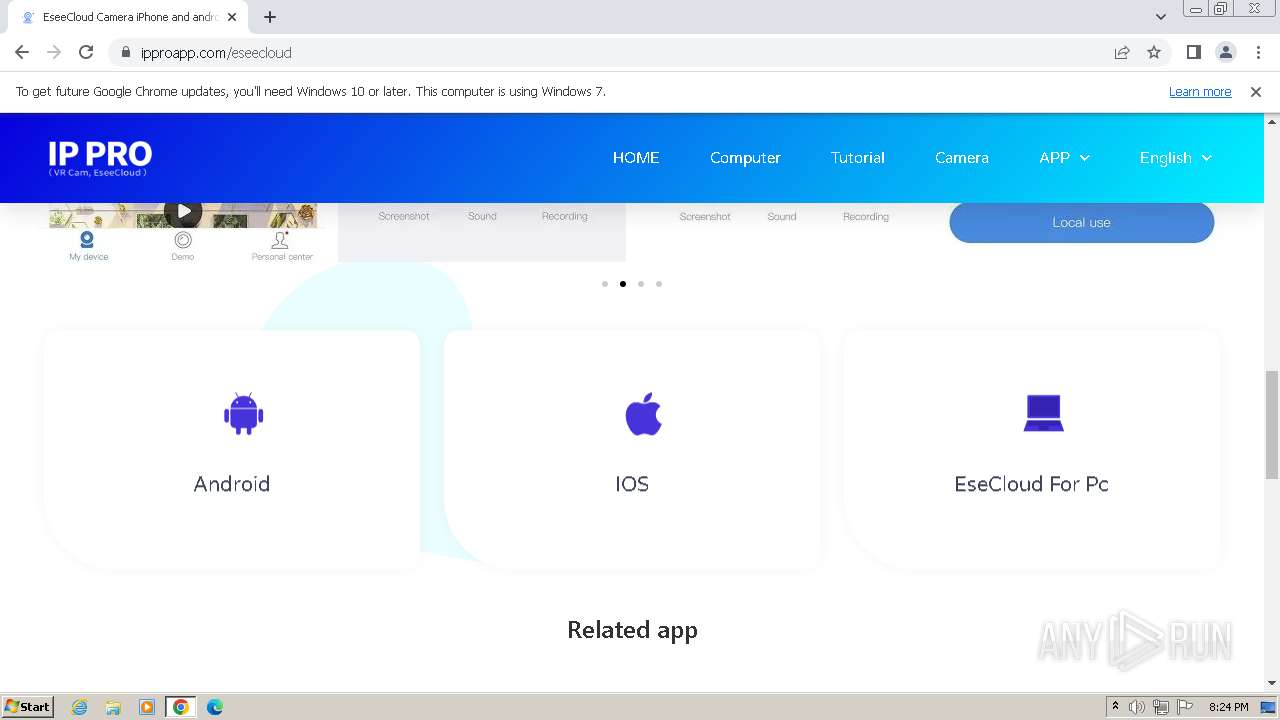Open a new browser tab

click(270, 17)
